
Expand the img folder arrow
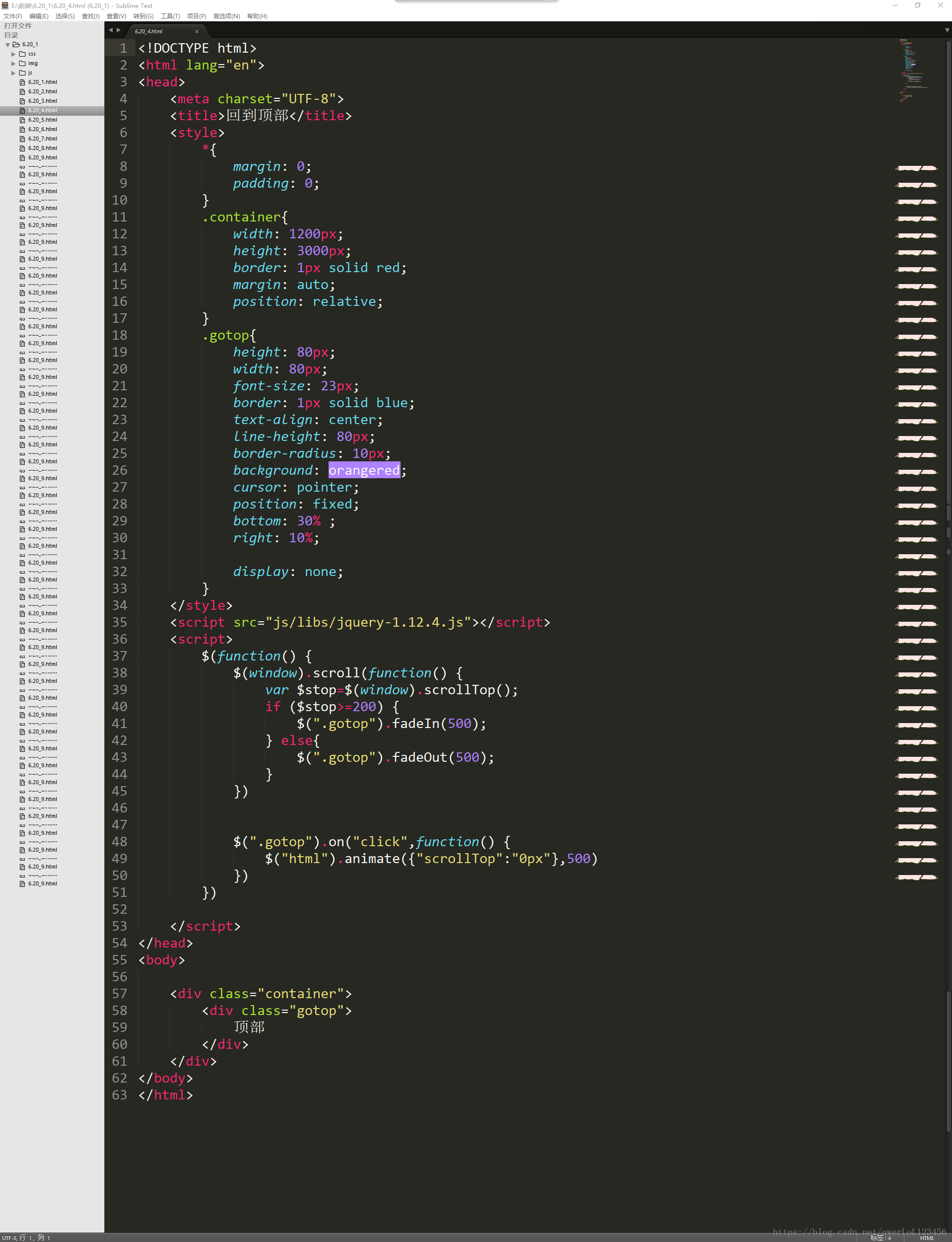13,64
